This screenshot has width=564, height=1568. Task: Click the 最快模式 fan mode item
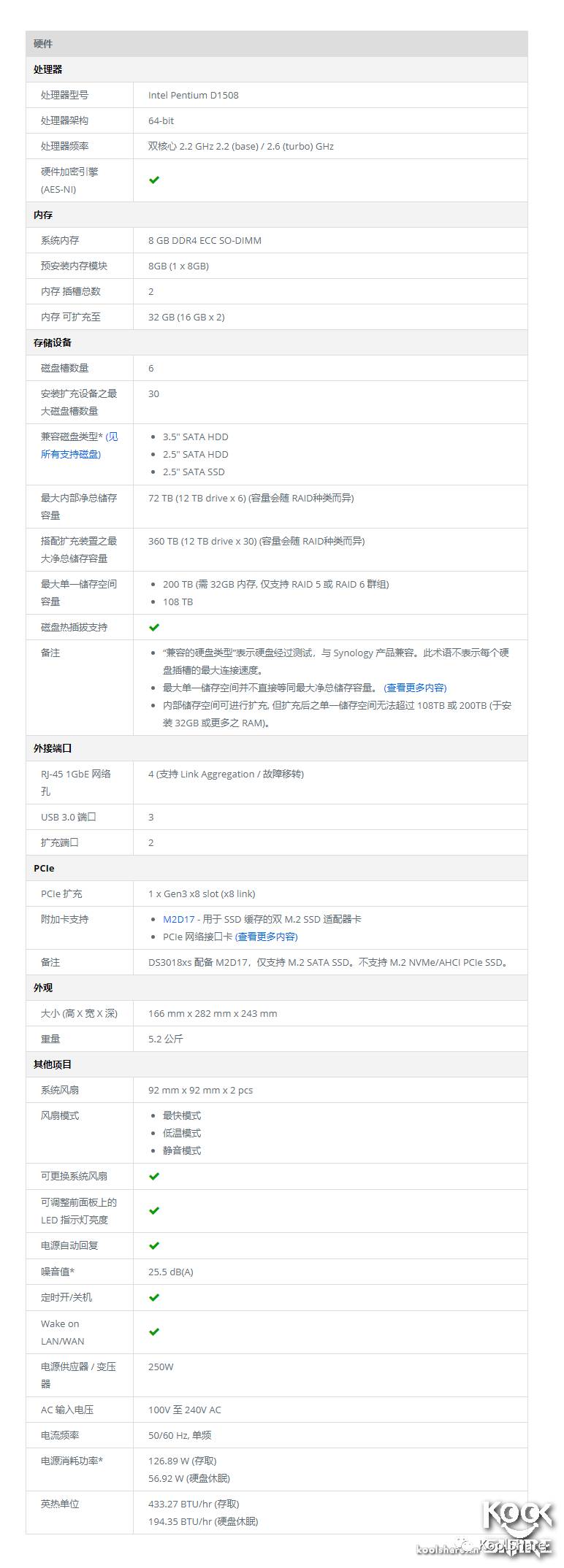click(x=182, y=1115)
